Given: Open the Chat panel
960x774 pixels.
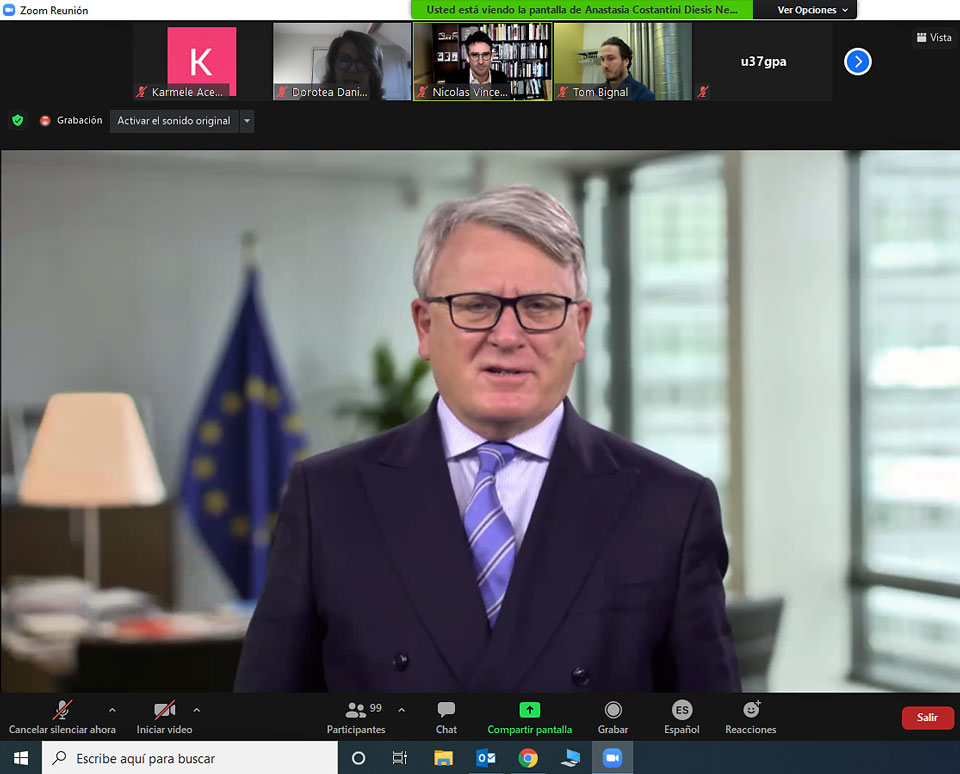Looking at the screenshot, I should 446,716.
